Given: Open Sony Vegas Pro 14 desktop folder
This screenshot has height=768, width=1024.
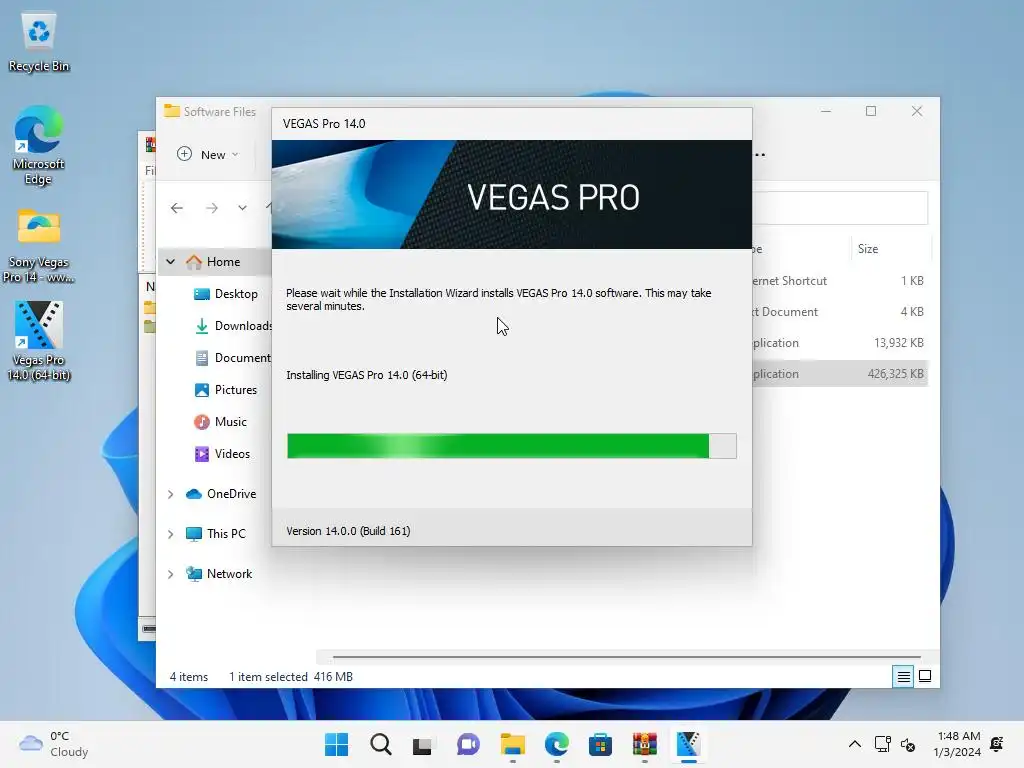Looking at the screenshot, I should [39, 246].
